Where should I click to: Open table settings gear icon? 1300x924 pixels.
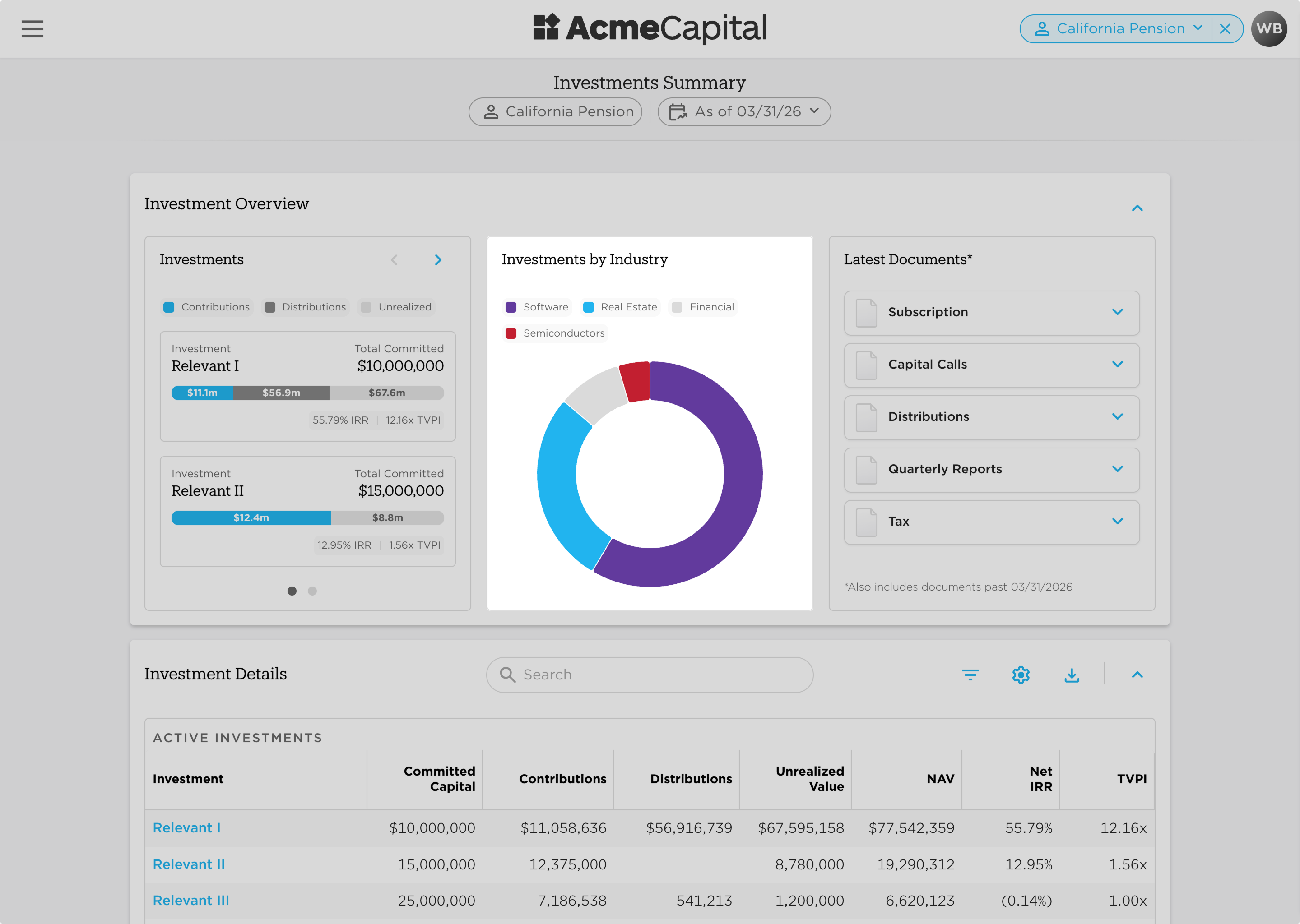point(1021,675)
